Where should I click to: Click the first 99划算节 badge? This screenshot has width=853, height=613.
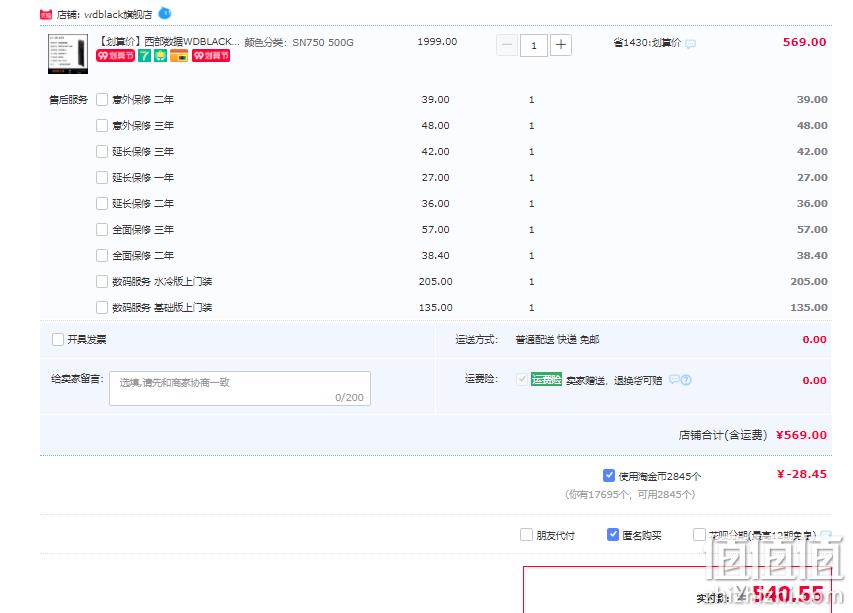tap(115, 55)
